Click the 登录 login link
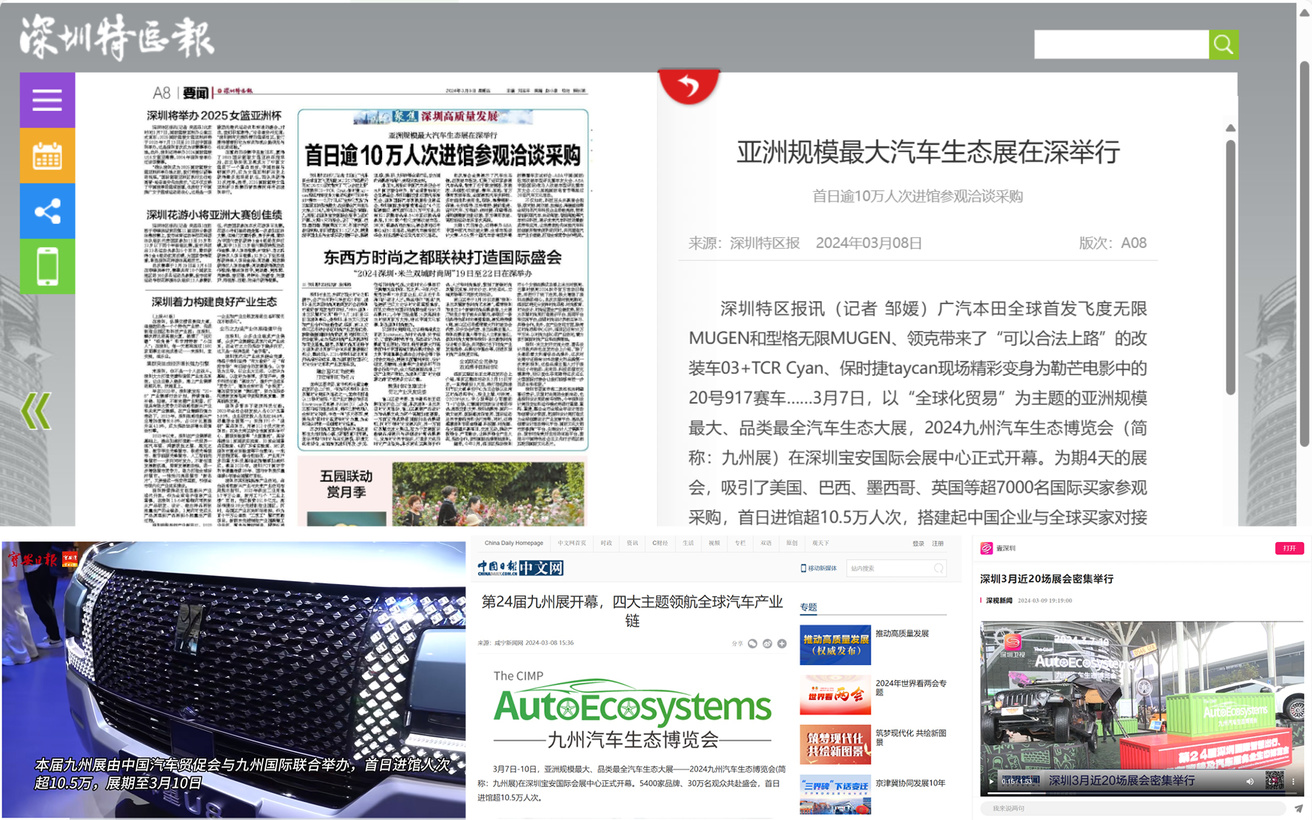 click(x=918, y=543)
